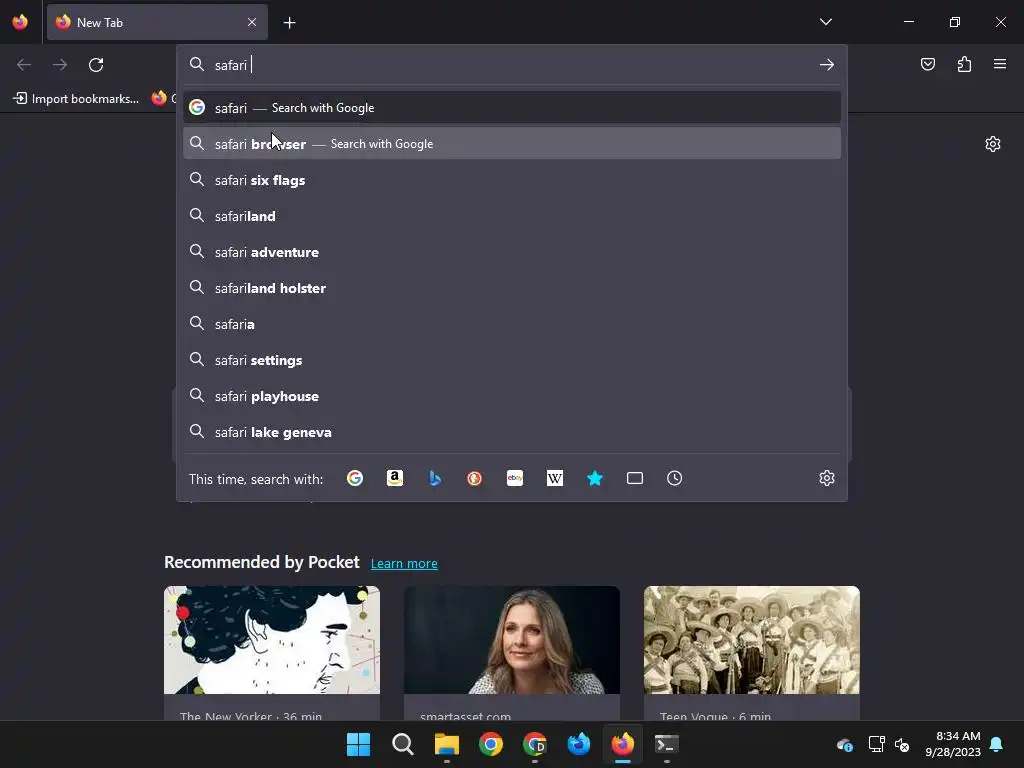
Task: Launch Chrome Dev icon from taskbar
Action: click(x=535, y=744)
